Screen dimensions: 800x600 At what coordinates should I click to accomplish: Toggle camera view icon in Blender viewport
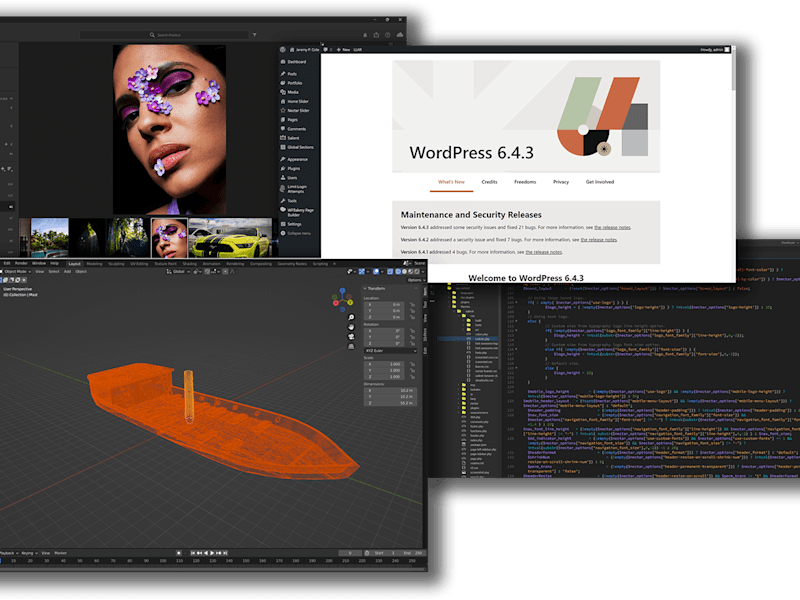pos(351,336)
